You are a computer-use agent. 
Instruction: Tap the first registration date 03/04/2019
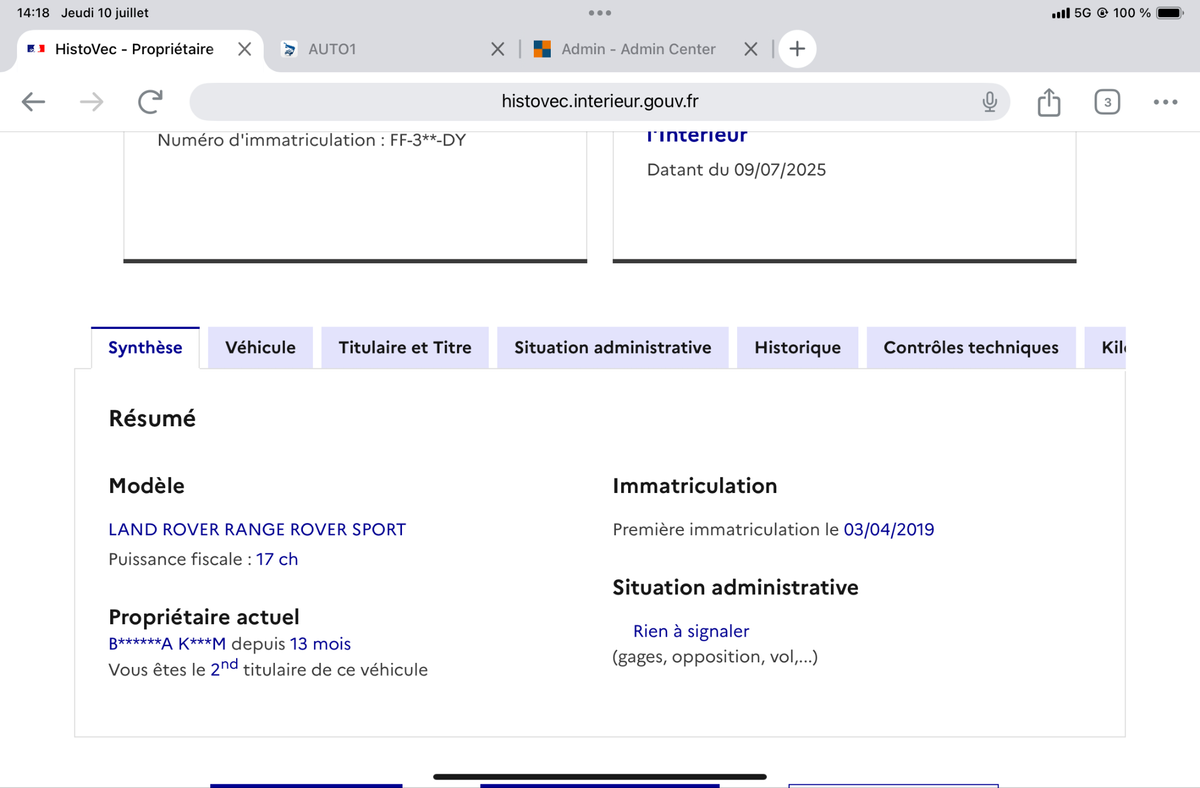tap(889, 530)
